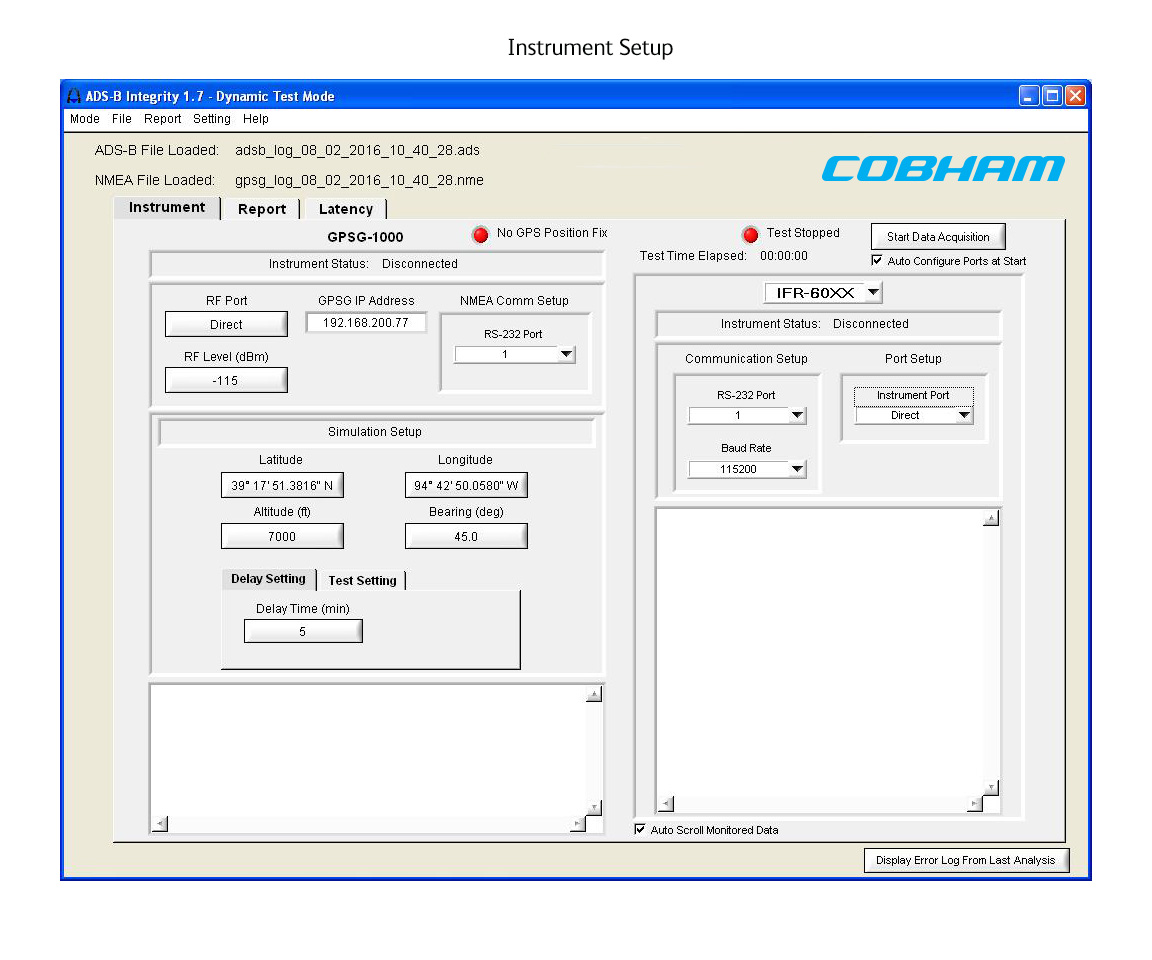Switch to the Test Setting tab

click(x=363, y=580)
